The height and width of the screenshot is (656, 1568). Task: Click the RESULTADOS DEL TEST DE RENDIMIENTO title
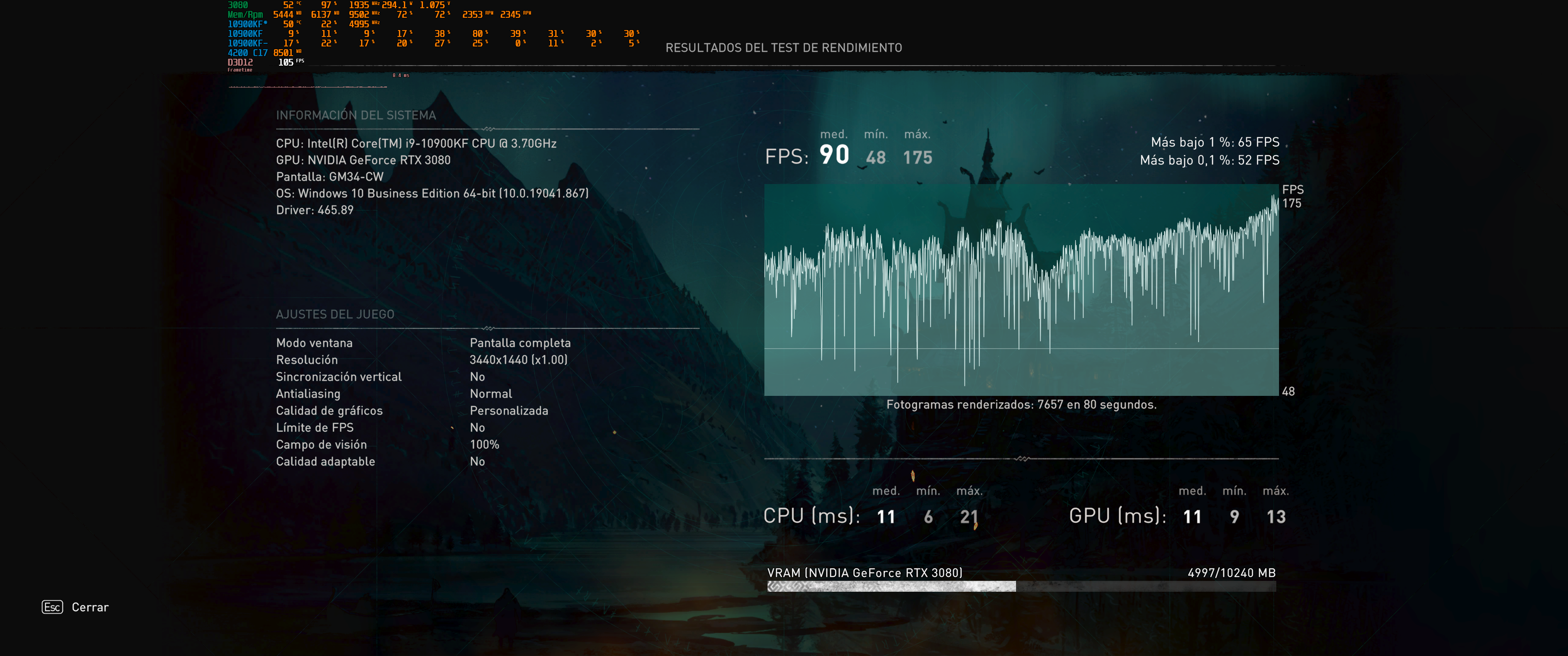click(x=784, y=48)
